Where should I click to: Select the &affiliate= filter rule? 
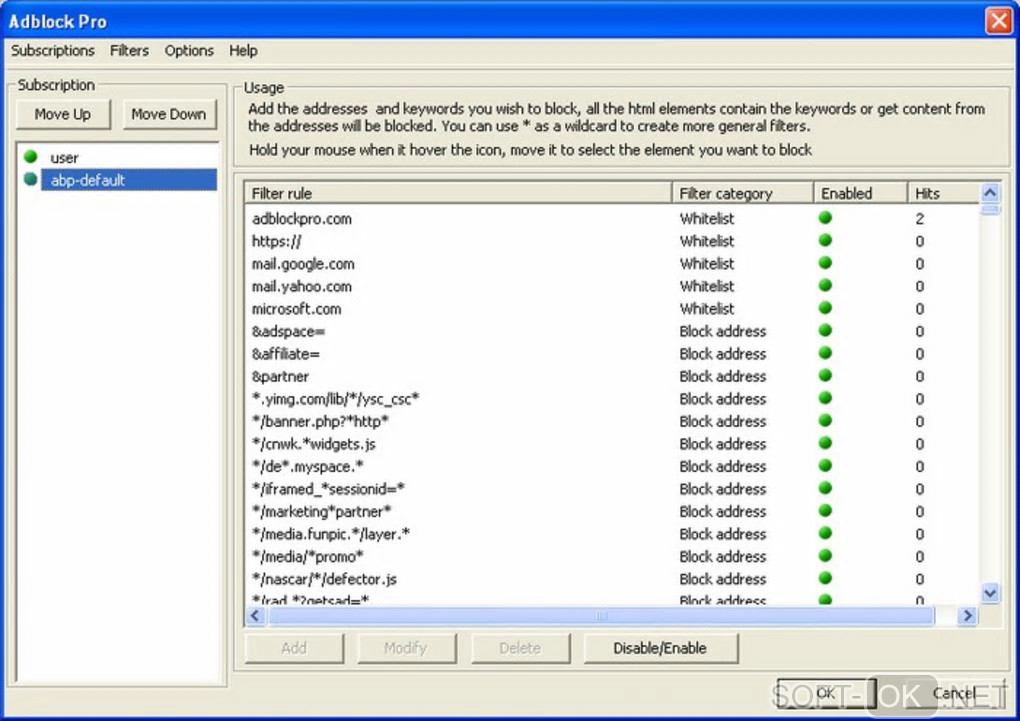(x=286, y=354)
